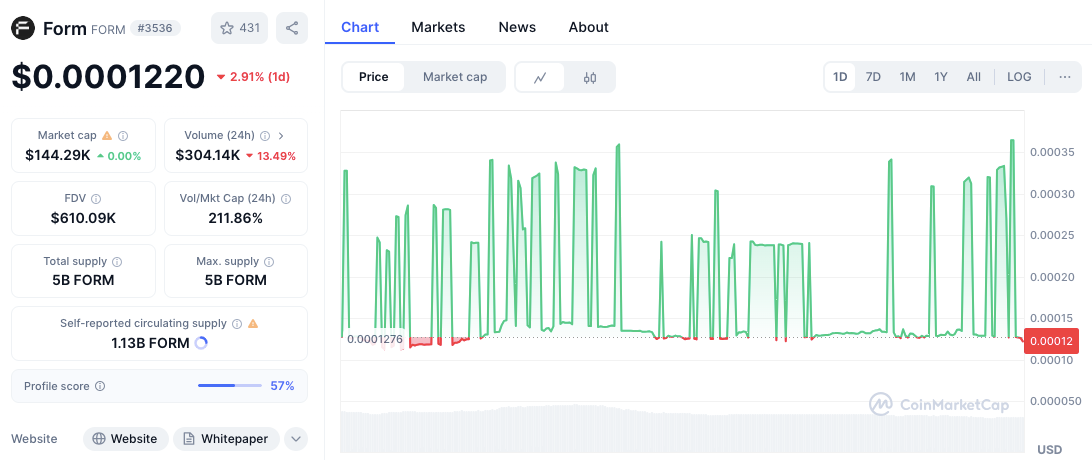Click the #3536 rank badge

click(155, 29)
